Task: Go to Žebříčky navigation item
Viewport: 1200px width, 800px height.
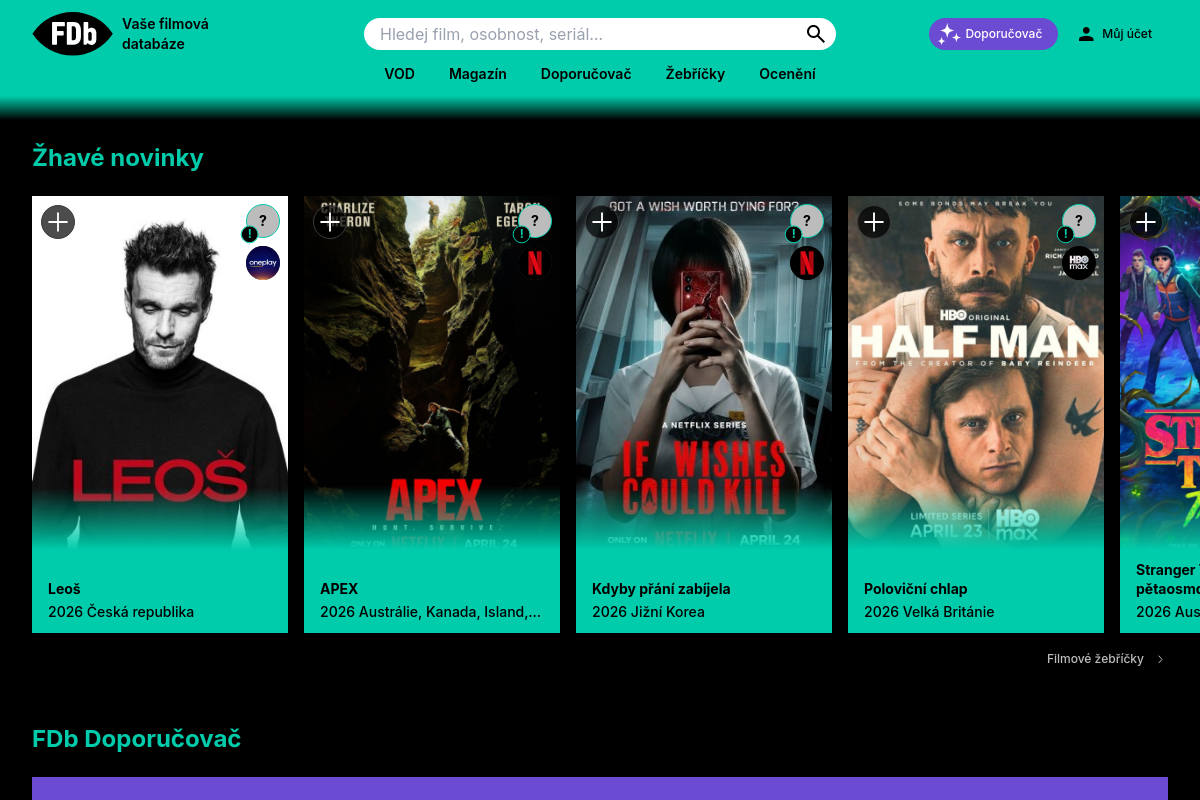Action: tap(695, 74)
